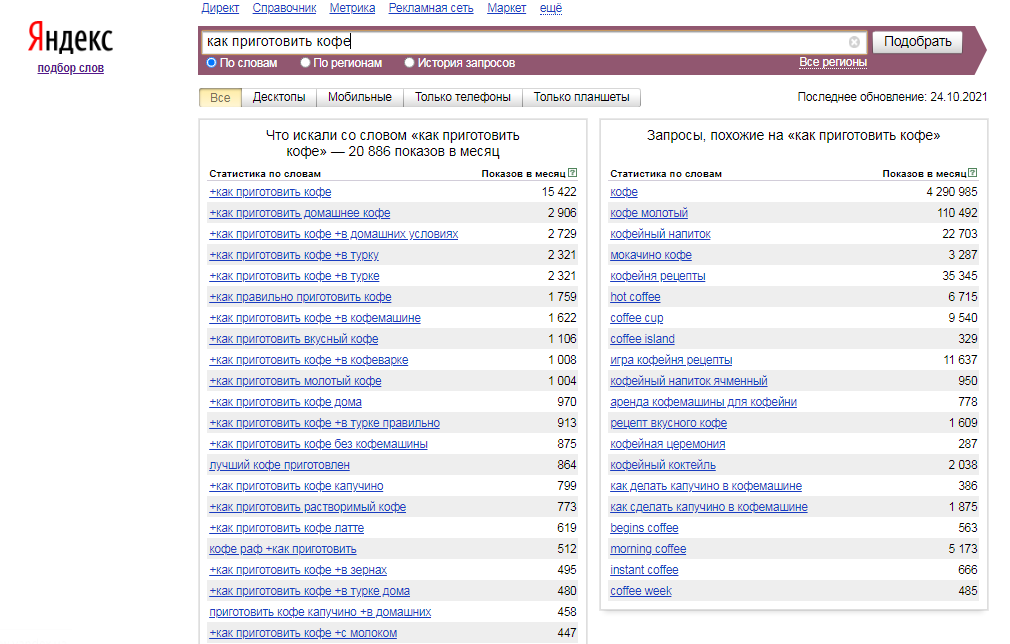The image size is (1010, 644).
Task: Open similar query 'coffee island'
Action: click(x=642, y=339)
